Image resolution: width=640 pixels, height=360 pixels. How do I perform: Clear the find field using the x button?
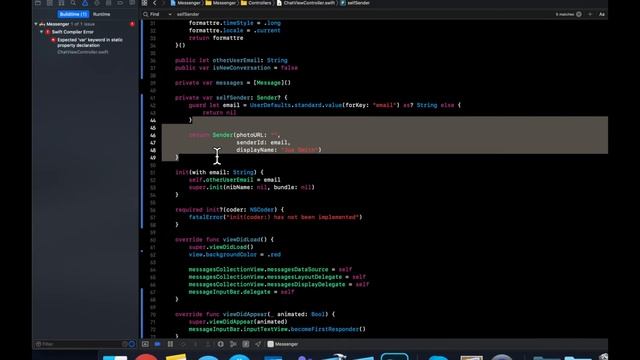coord(579,14)
